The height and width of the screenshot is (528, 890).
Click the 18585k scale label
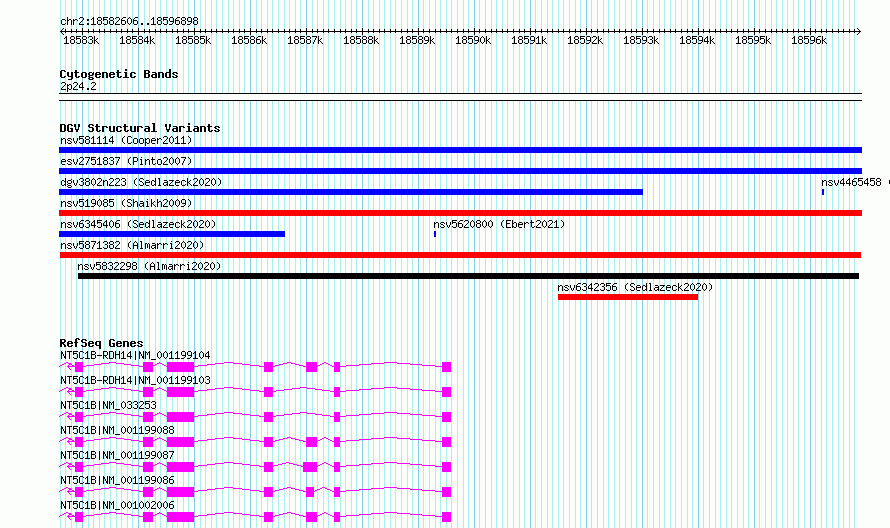click(x=193, y=40)
